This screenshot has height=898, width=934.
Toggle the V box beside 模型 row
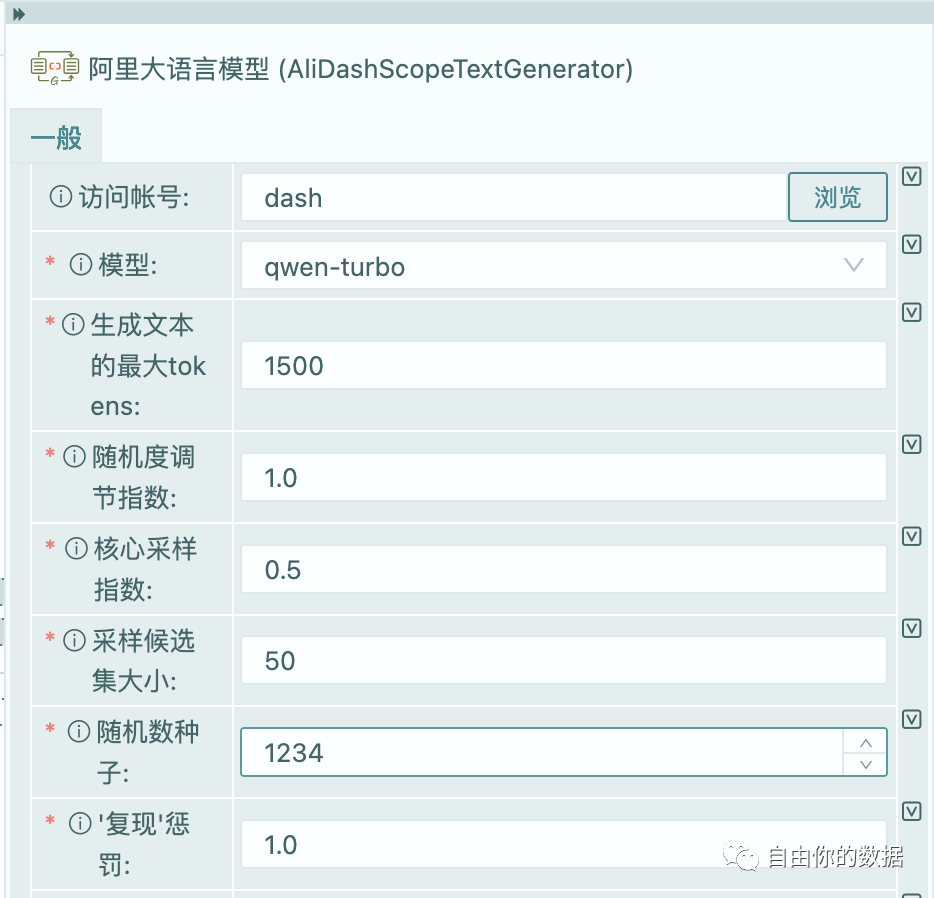911,244
